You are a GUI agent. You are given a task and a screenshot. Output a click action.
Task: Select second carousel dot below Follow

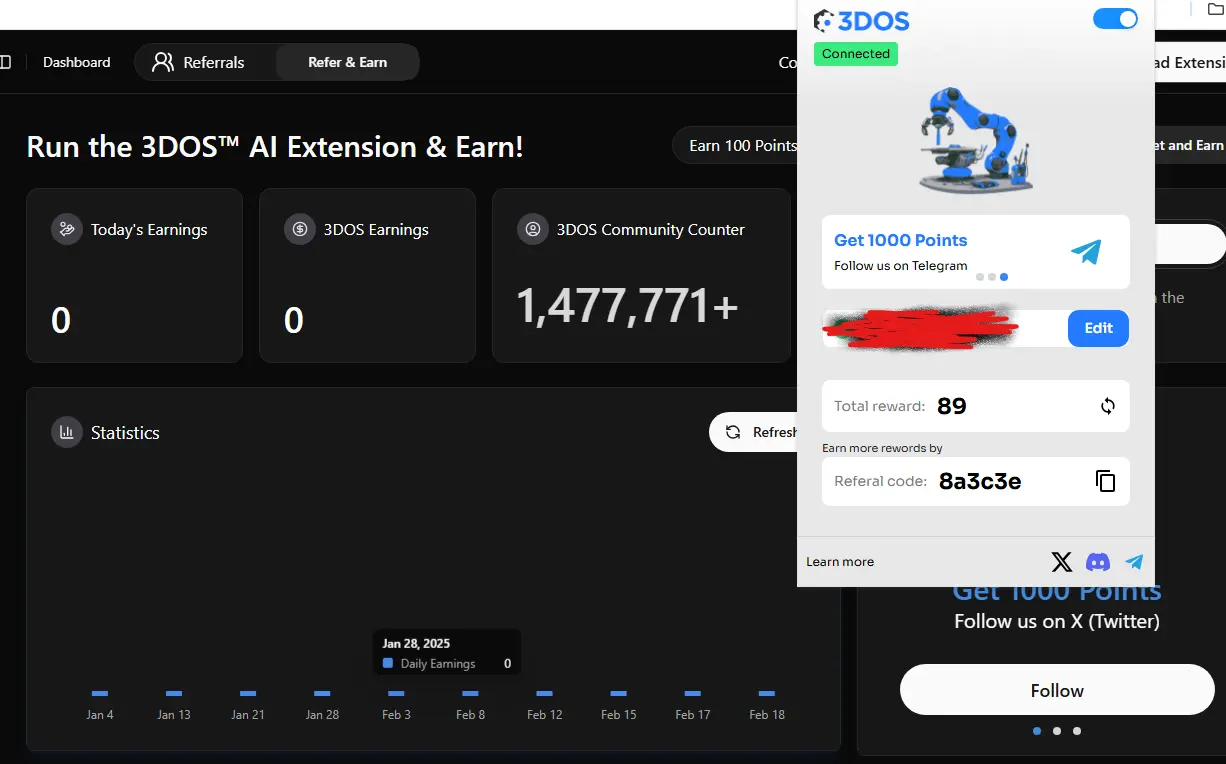point(1057,731)
